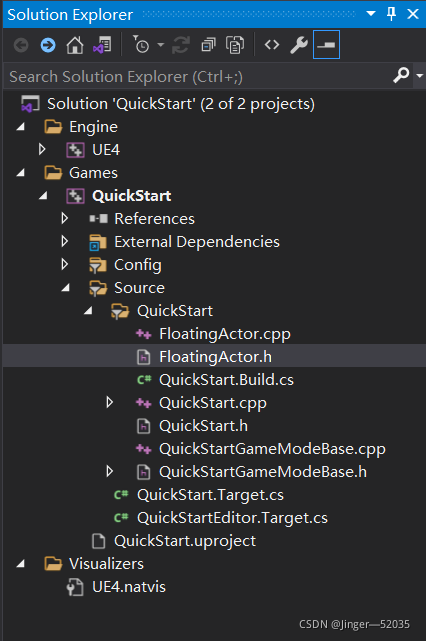Expand the References node
The image size is (426, 641).
click(65, 218)
